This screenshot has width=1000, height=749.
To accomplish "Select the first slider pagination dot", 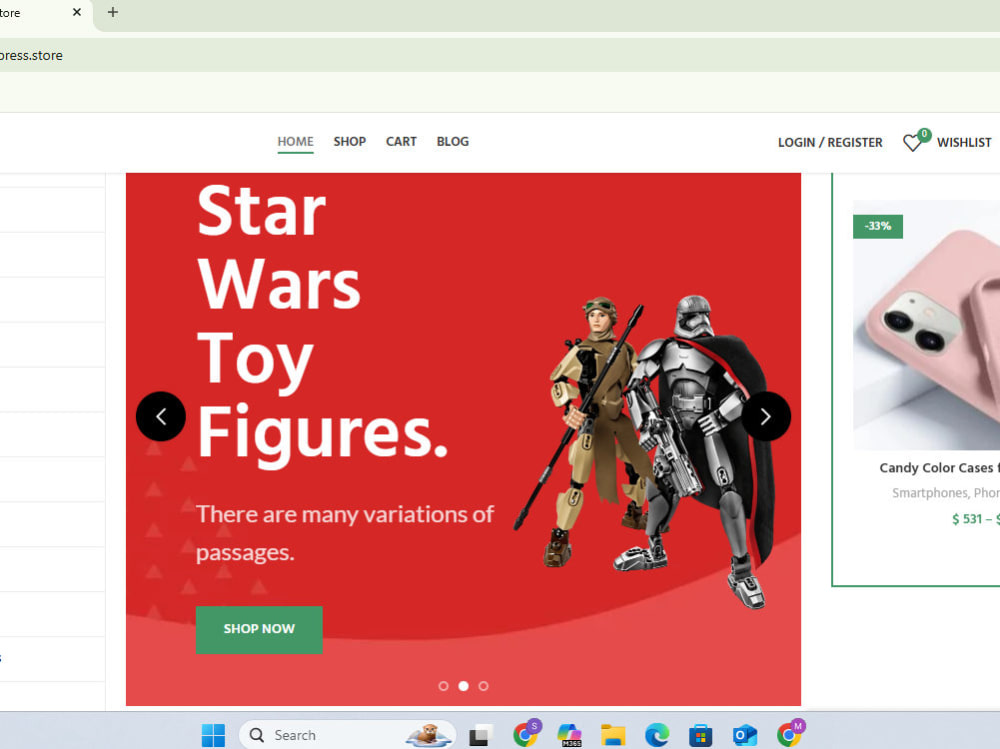I will (443, 686).
